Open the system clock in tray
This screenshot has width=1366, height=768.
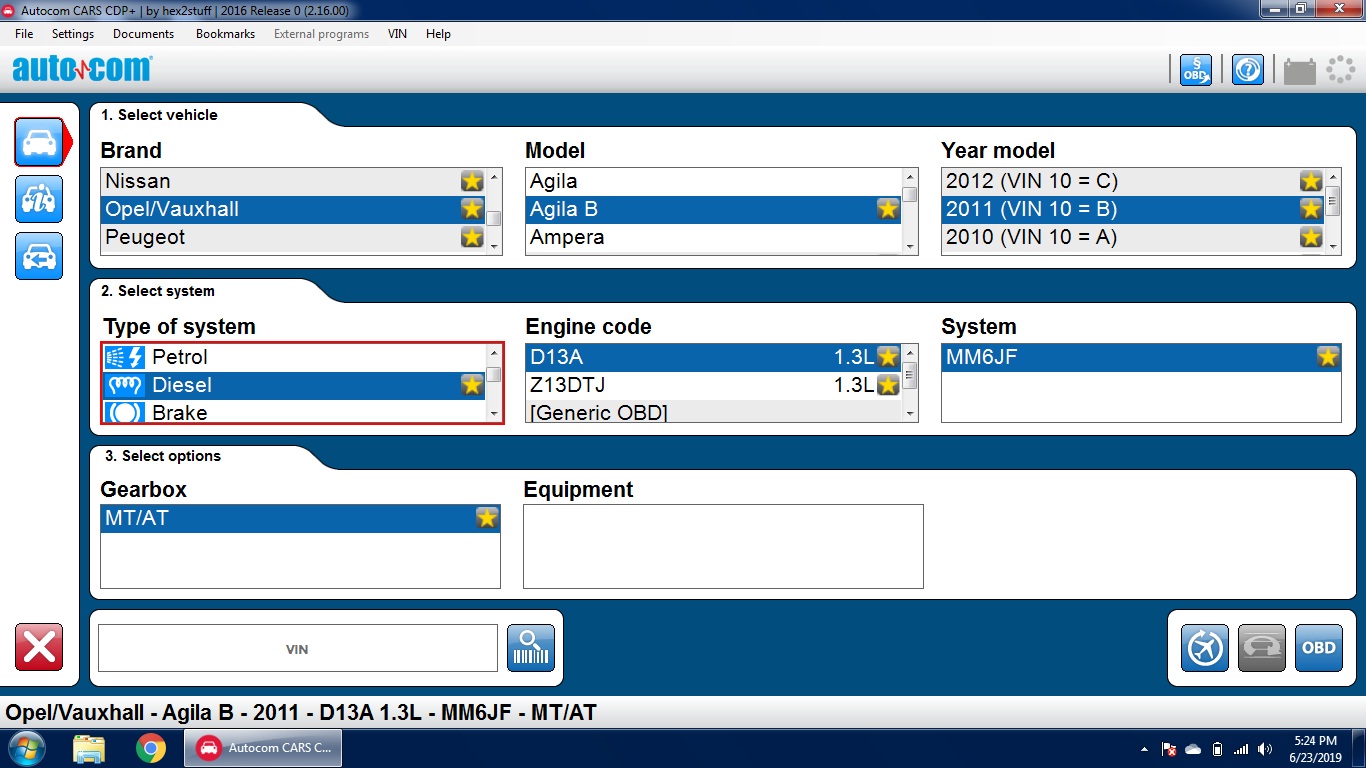1315,749
